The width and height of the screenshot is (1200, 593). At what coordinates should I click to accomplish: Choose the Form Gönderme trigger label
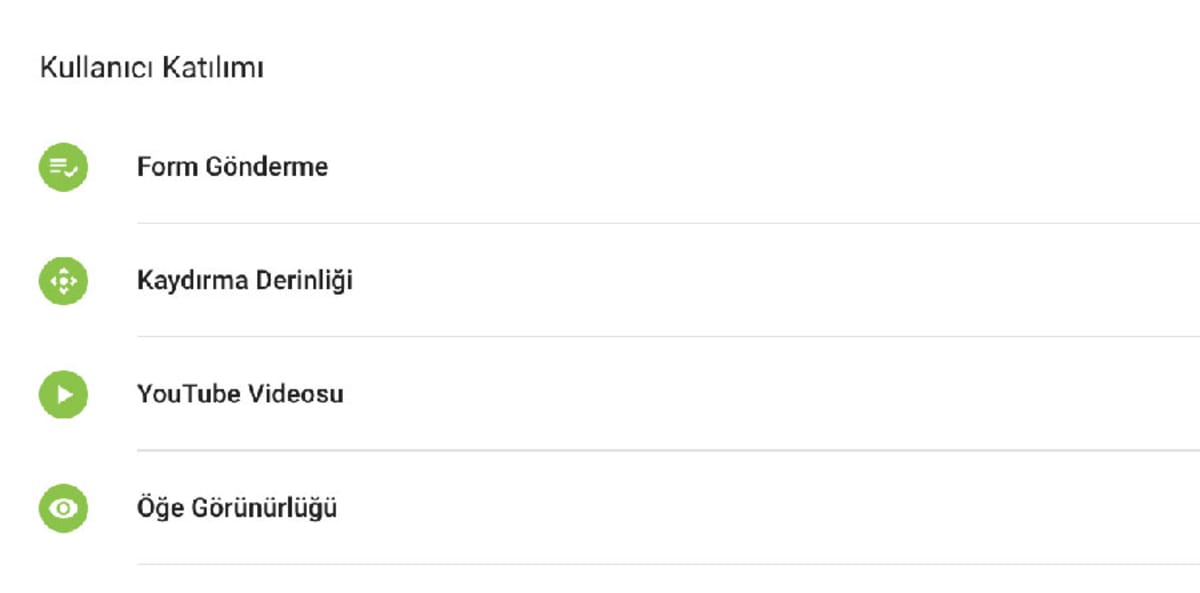click(x=232, y=166)
